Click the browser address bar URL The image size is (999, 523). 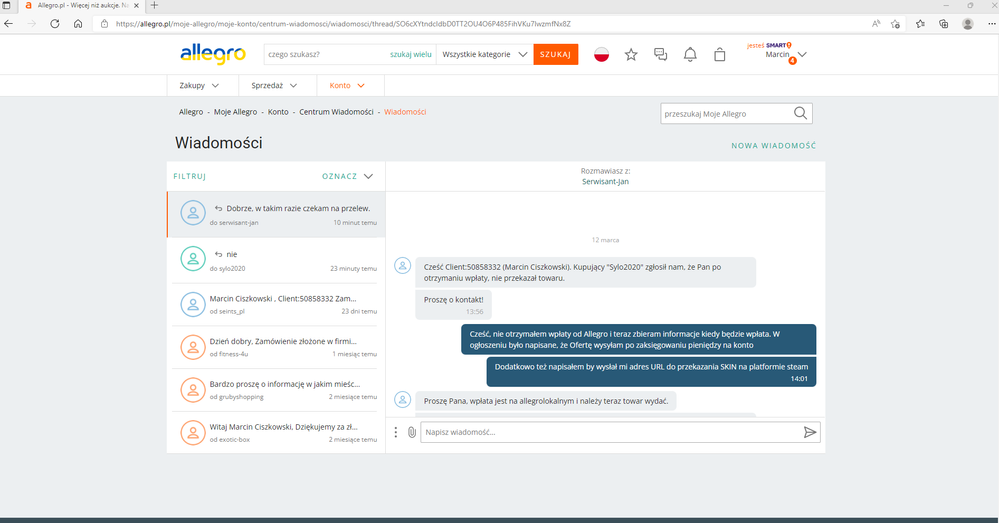(343, 24)
